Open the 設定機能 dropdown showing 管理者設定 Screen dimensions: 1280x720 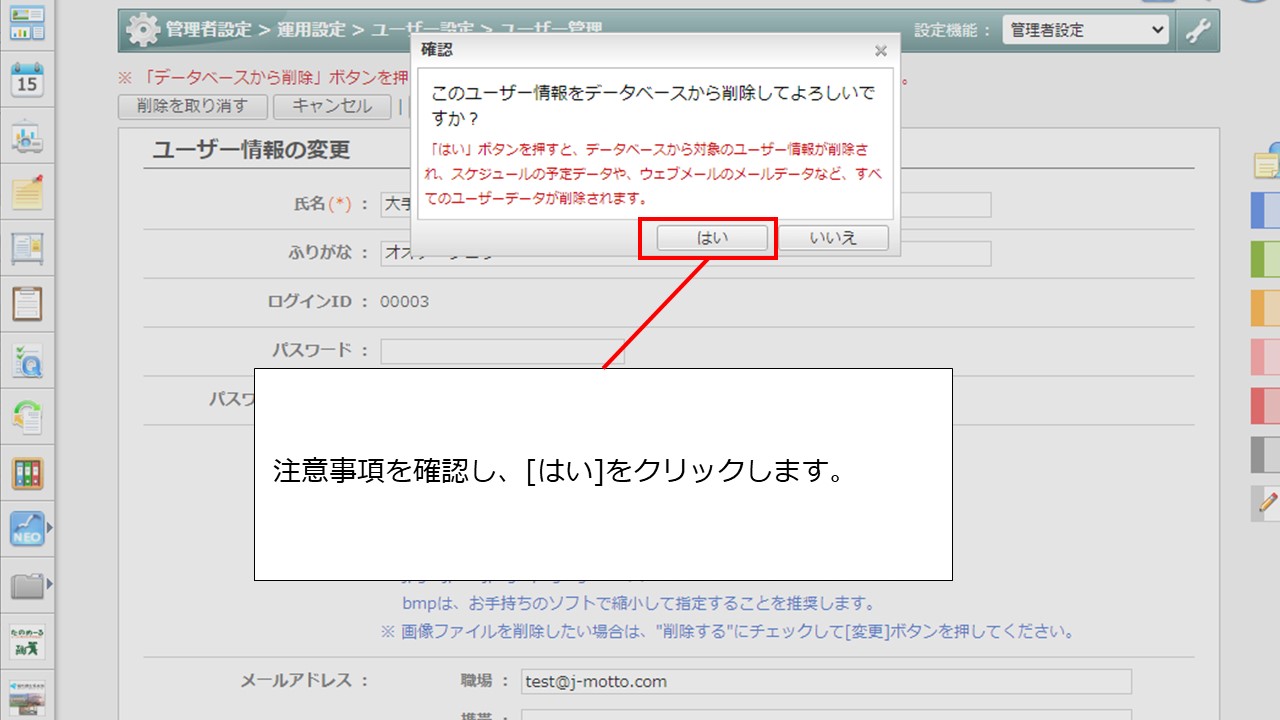coord(1085,31)
